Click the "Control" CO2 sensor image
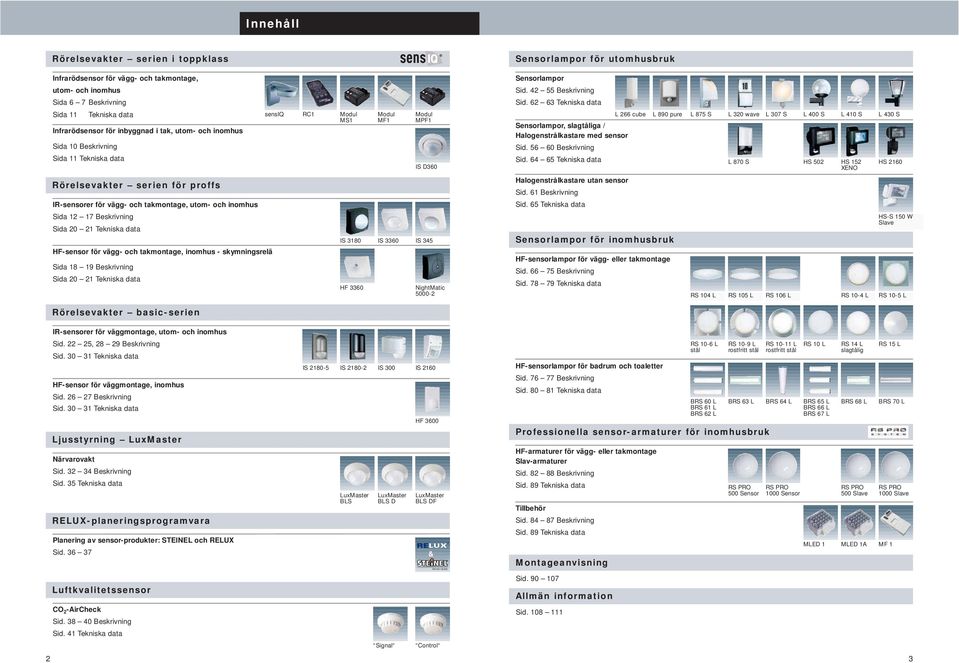The width and height of the screenshot is (959, 663). 432,624
